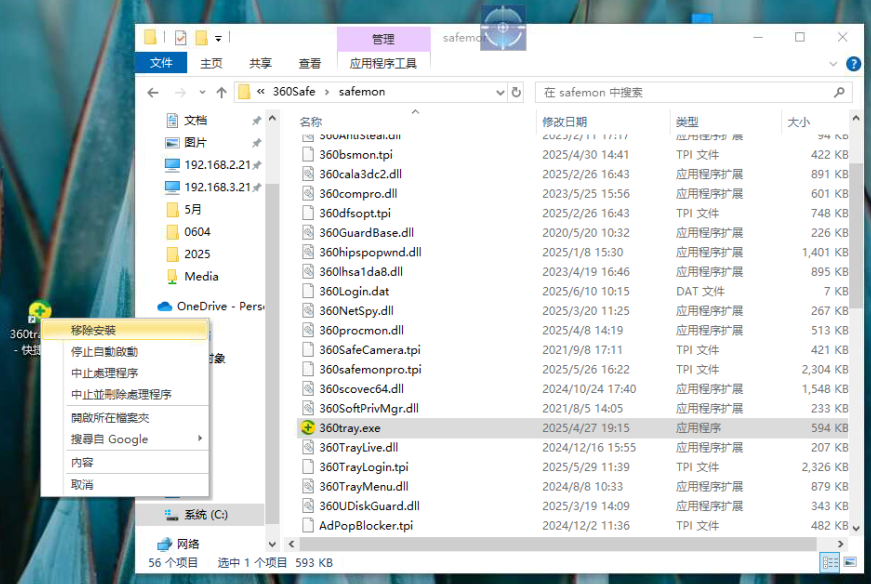Viewport: 871px width, 584px height.
Task: Open 图片 in quick access
Action: click(x=194, y=143)
